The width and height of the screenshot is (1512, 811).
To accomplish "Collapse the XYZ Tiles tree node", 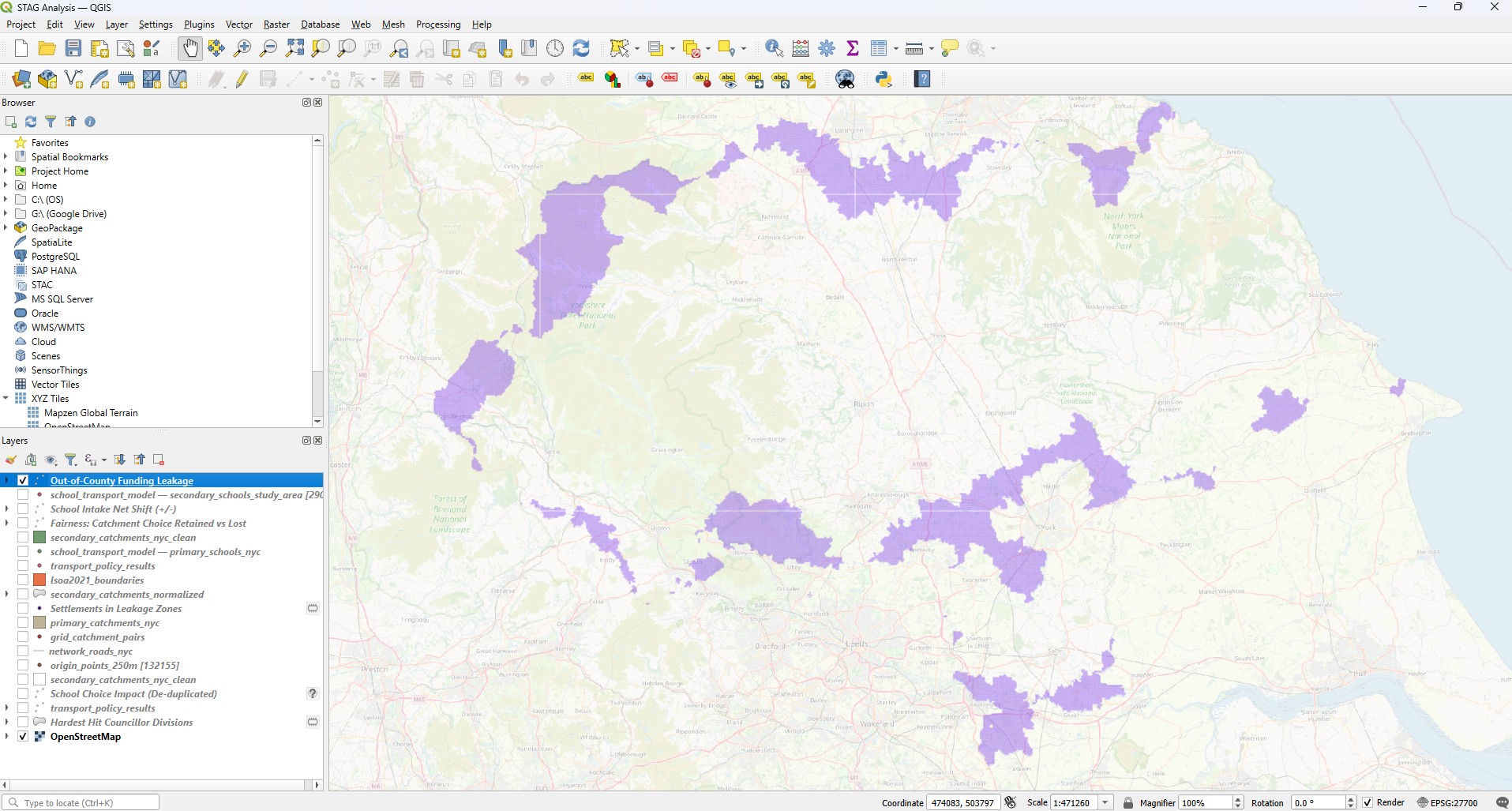I will 6,398.
